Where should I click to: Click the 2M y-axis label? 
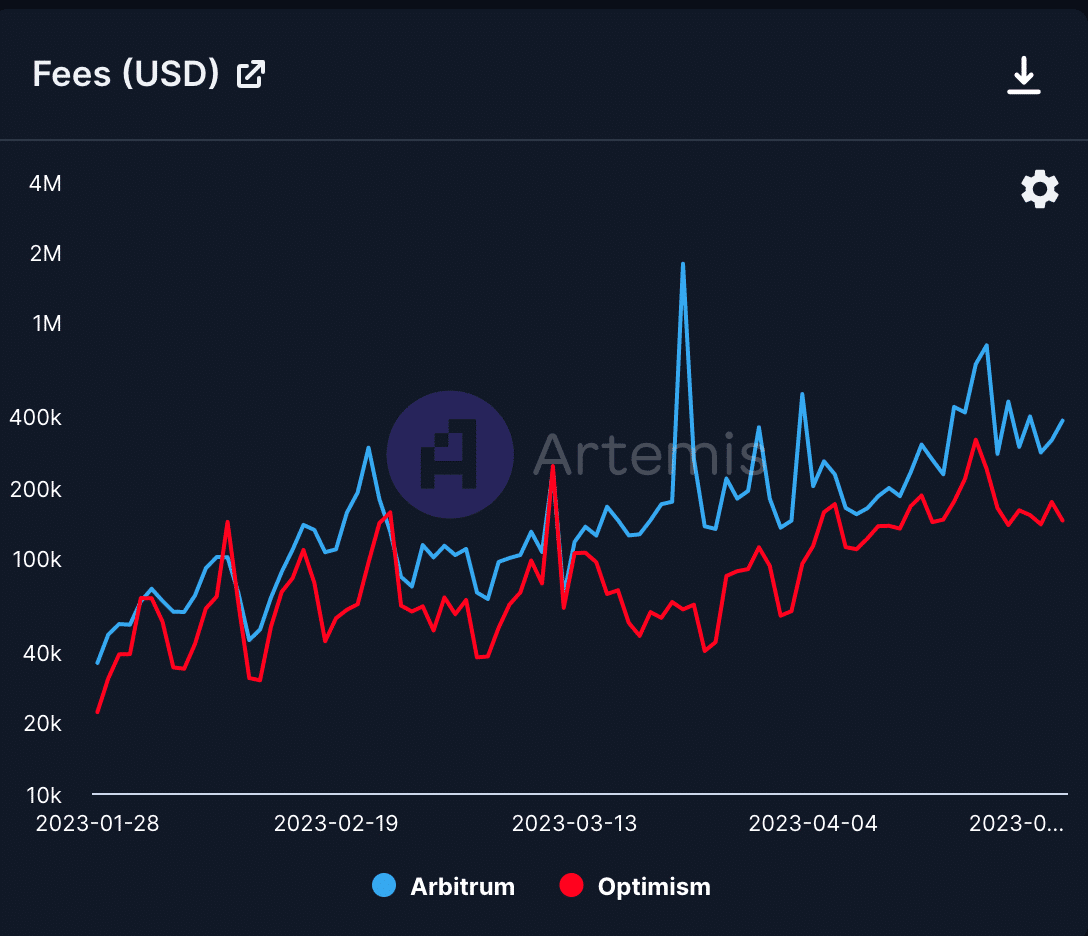click(45, 253)
